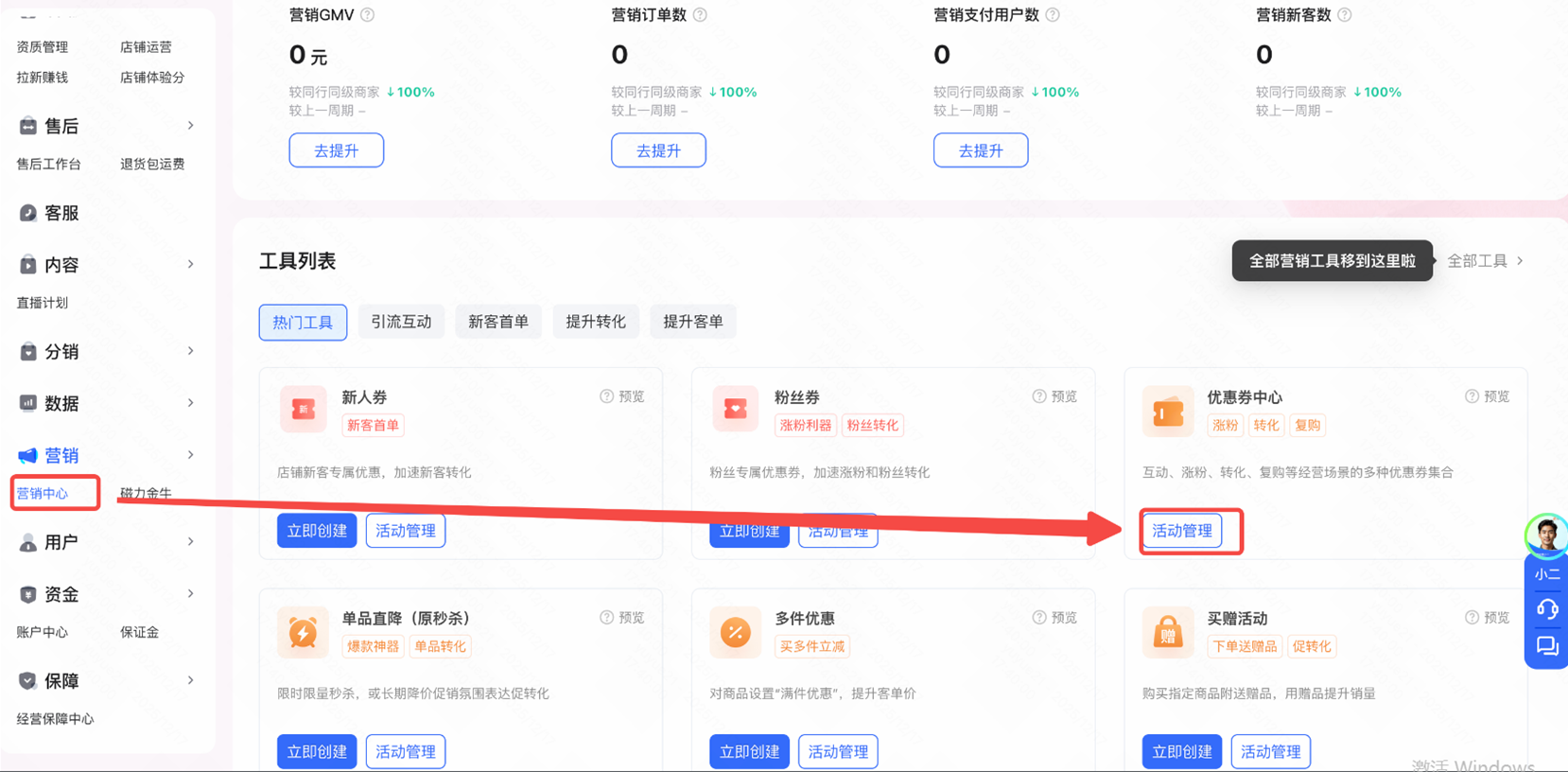The height and width of the screenshot is (772, 1568).
Task: Click the 资金 shield icon in sidebar
Action: click(x=28, y=594)
